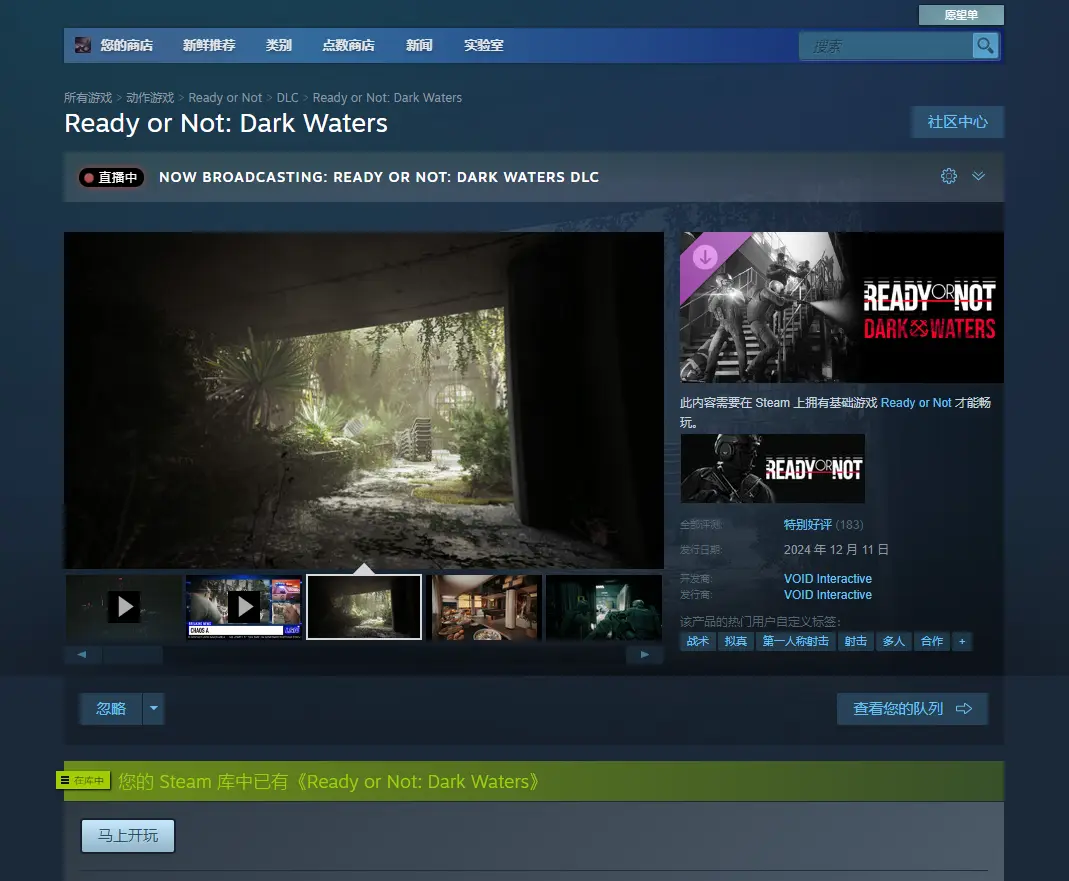The image size is (1069, 881).
Task: Click 查看您的队列 queue button
Action: tap(912, 708)
